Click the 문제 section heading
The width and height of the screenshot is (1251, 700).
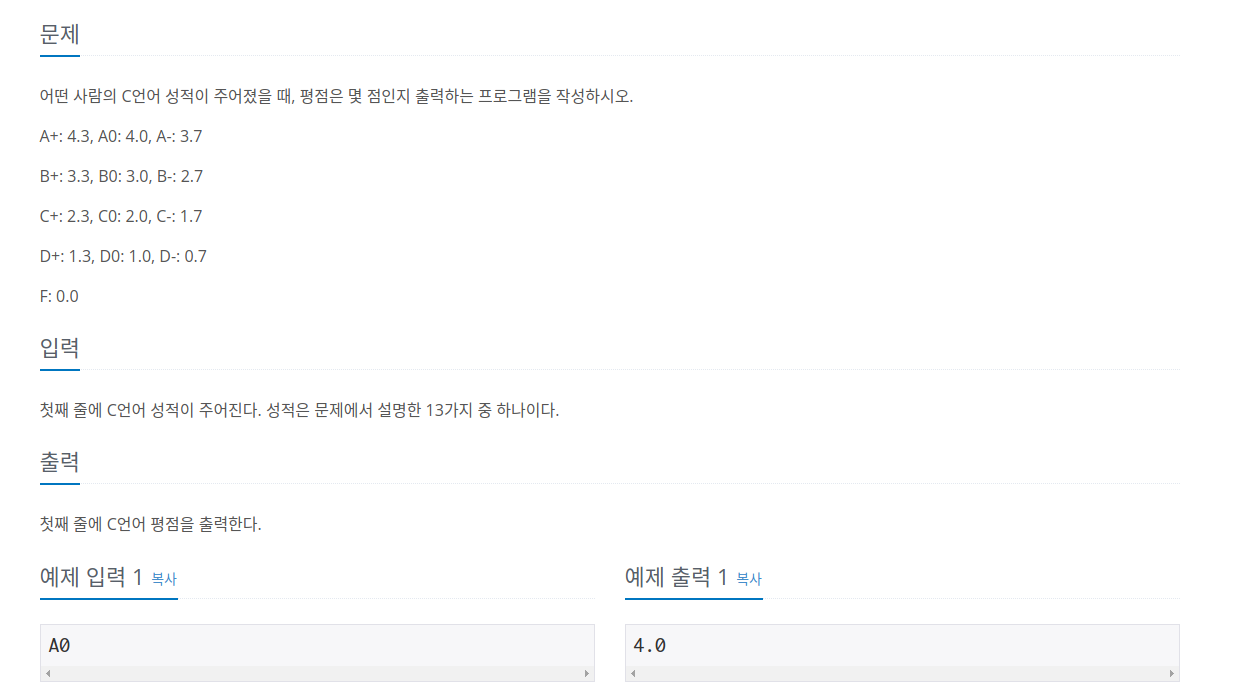tap(60, 34)
